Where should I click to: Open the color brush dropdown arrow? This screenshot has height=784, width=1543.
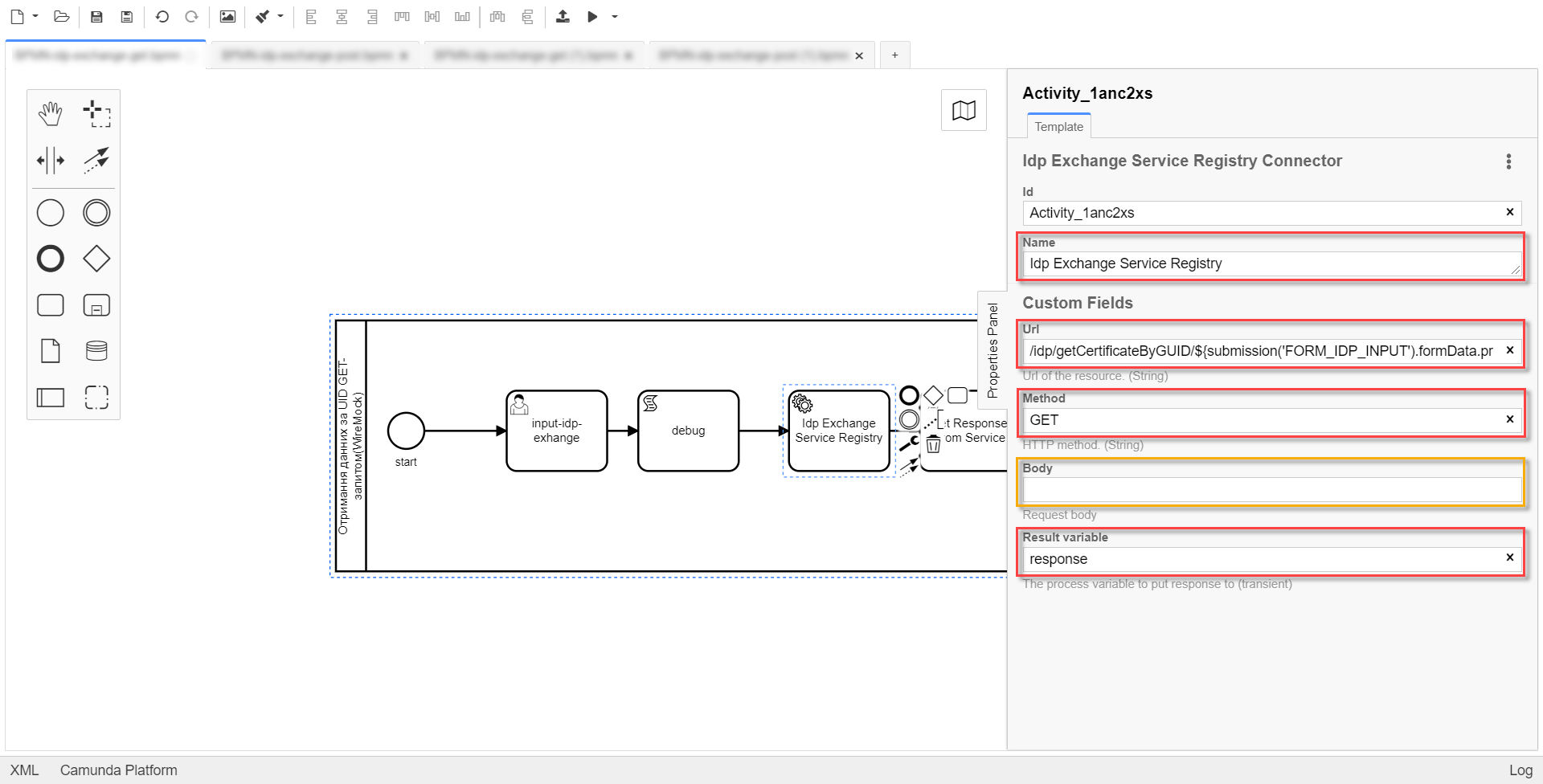[280, 16]
